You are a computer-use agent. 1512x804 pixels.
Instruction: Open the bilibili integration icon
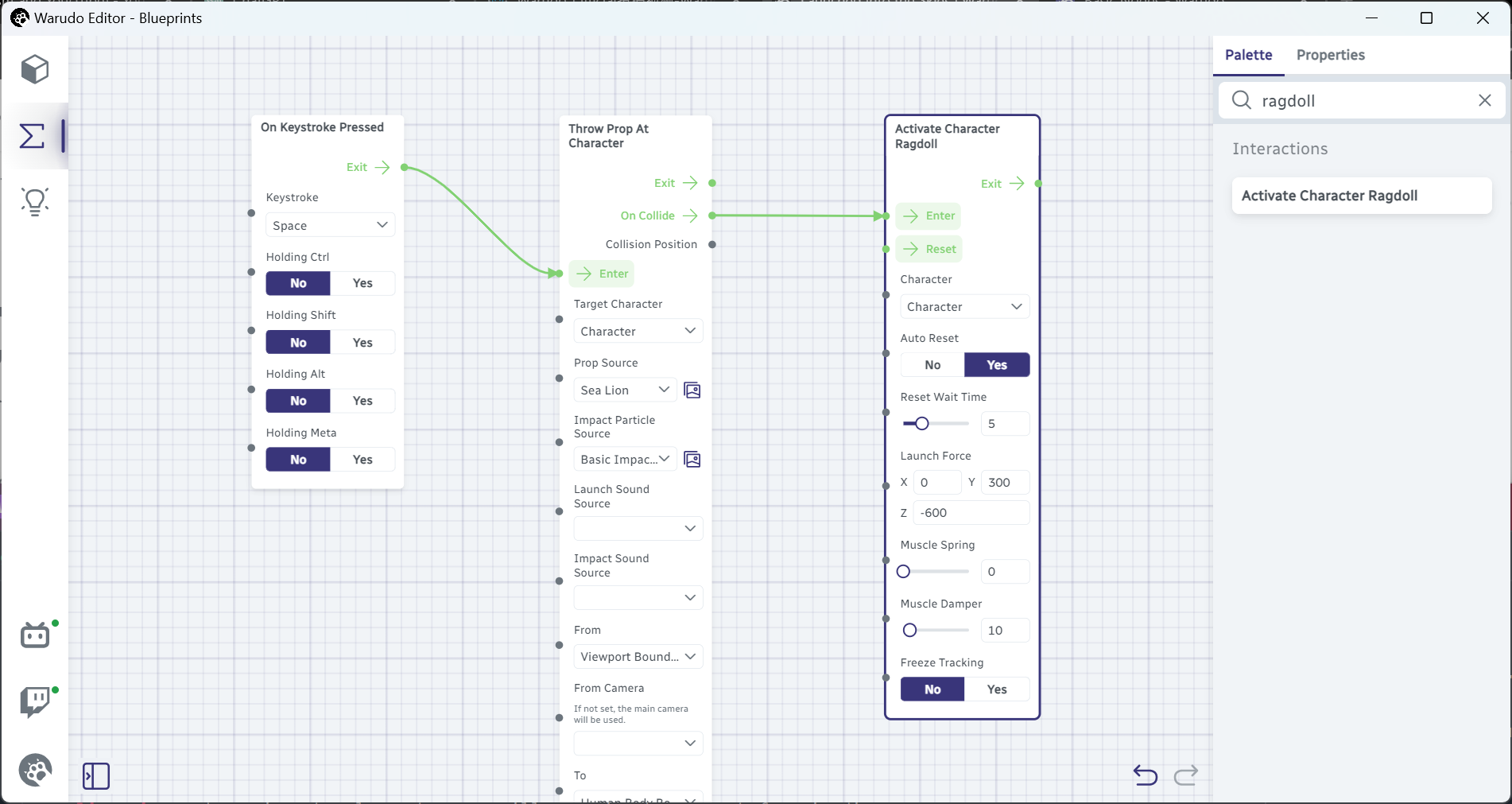35,635
